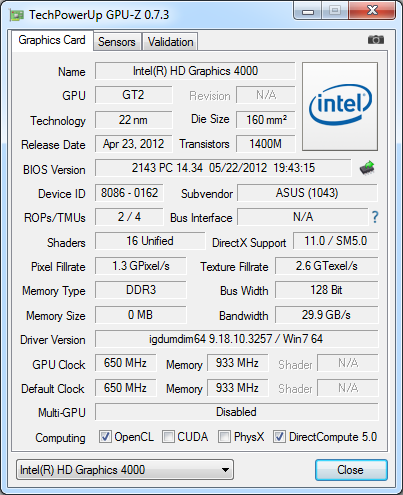The image size is (403, 495).
Task: Select the Graphics Card tab
Action: point(52,40)
